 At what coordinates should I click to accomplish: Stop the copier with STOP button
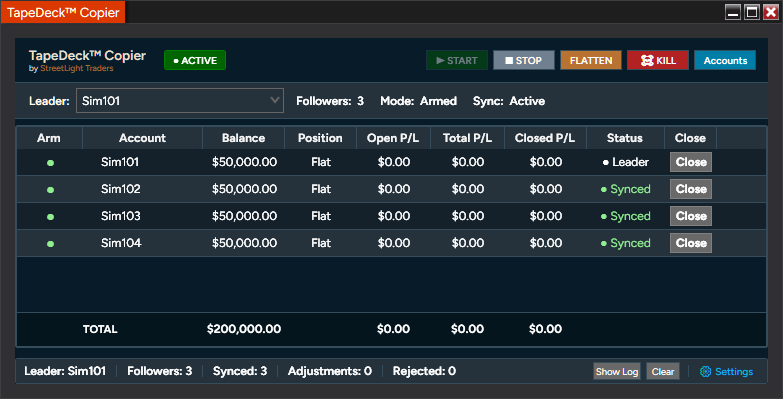[x=524, y=60]
